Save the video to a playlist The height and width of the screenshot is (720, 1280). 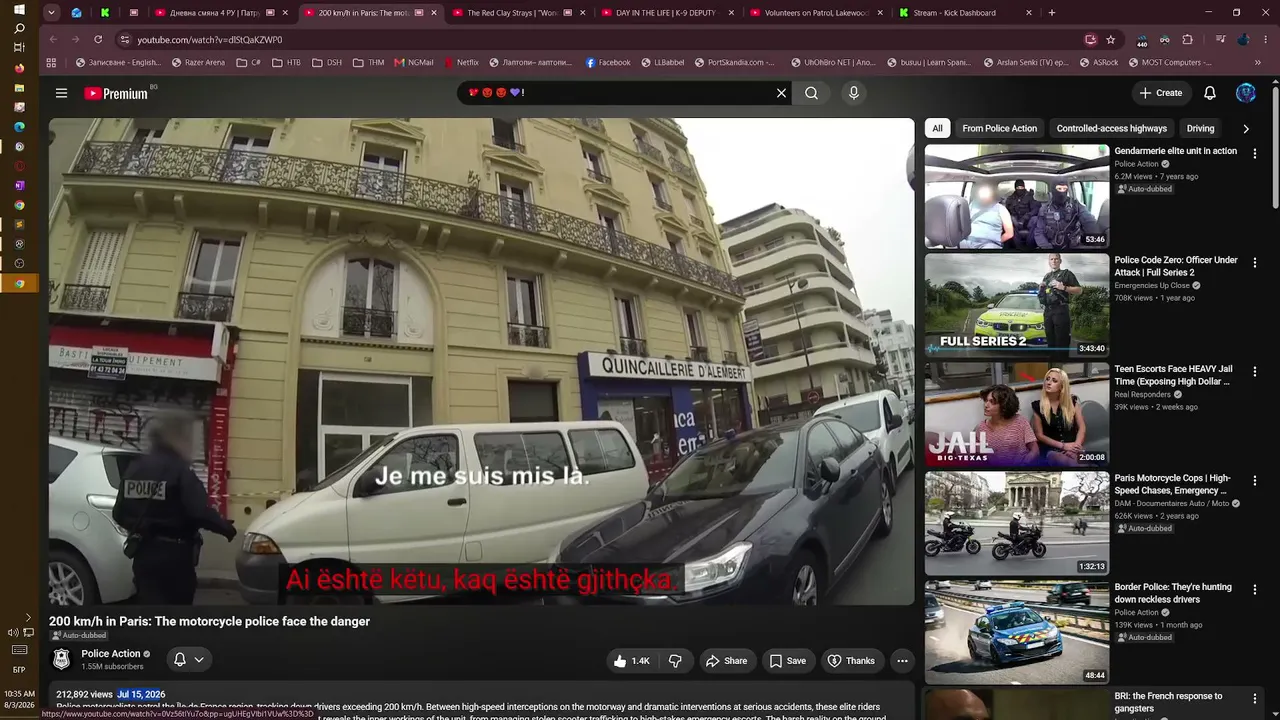pos(787,661)
